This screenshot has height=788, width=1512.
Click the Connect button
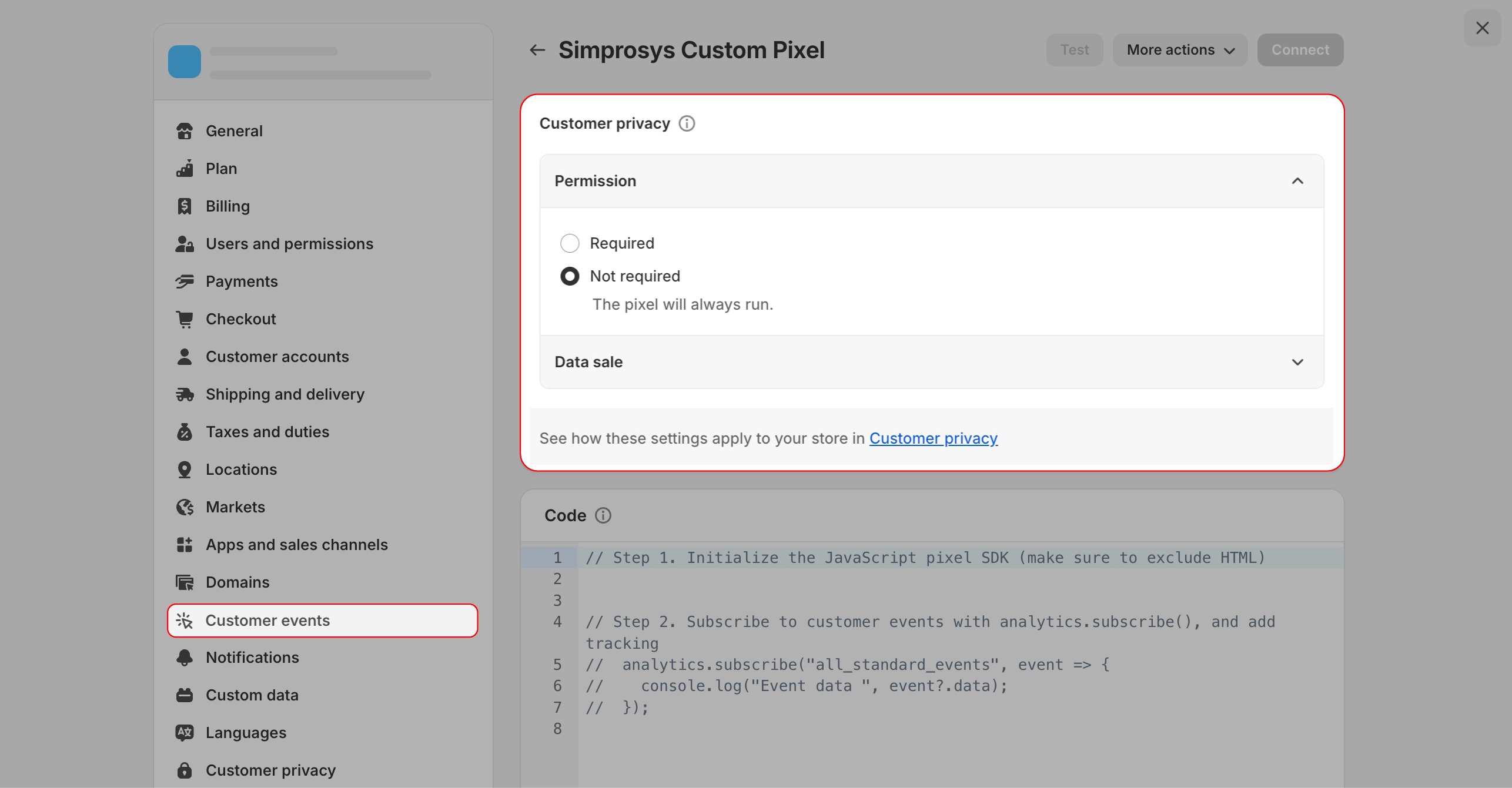point(1300,50)
